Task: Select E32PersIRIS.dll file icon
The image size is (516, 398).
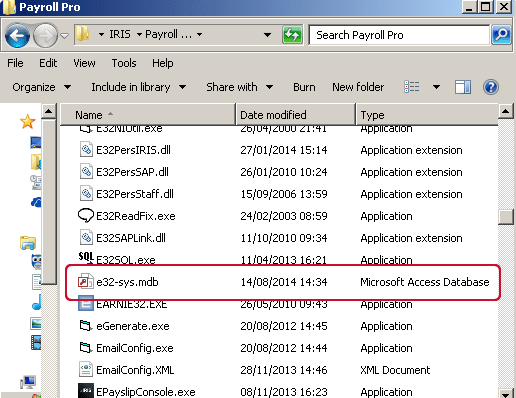Action: click(86, 150)
